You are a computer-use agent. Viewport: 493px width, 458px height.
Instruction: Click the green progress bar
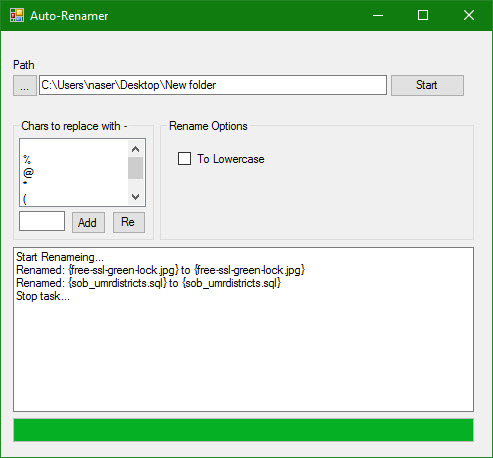click(x=243, y=430)
